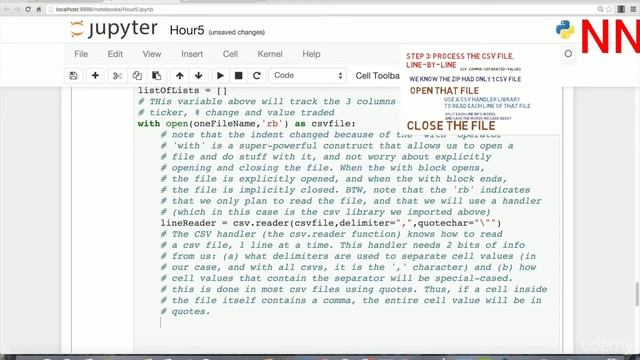Open the Kernel menu

click(270, 54)
